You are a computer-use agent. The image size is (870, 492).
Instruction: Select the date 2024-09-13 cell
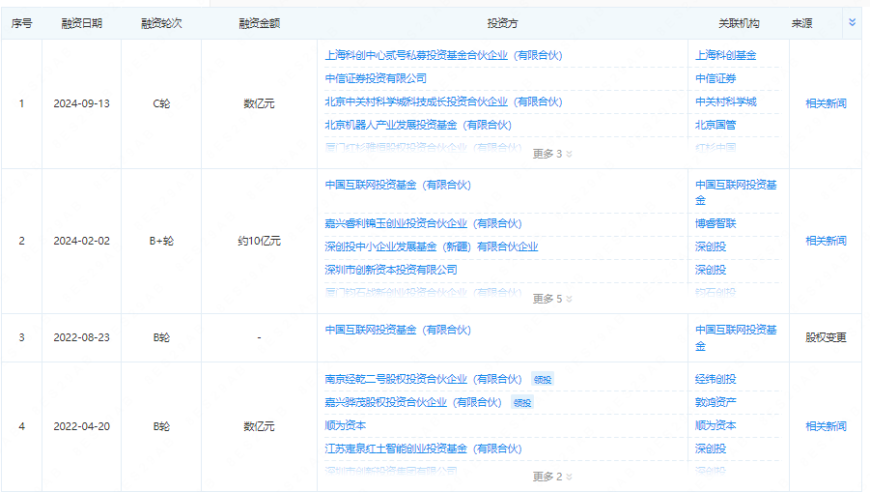(x=82, y=103)
